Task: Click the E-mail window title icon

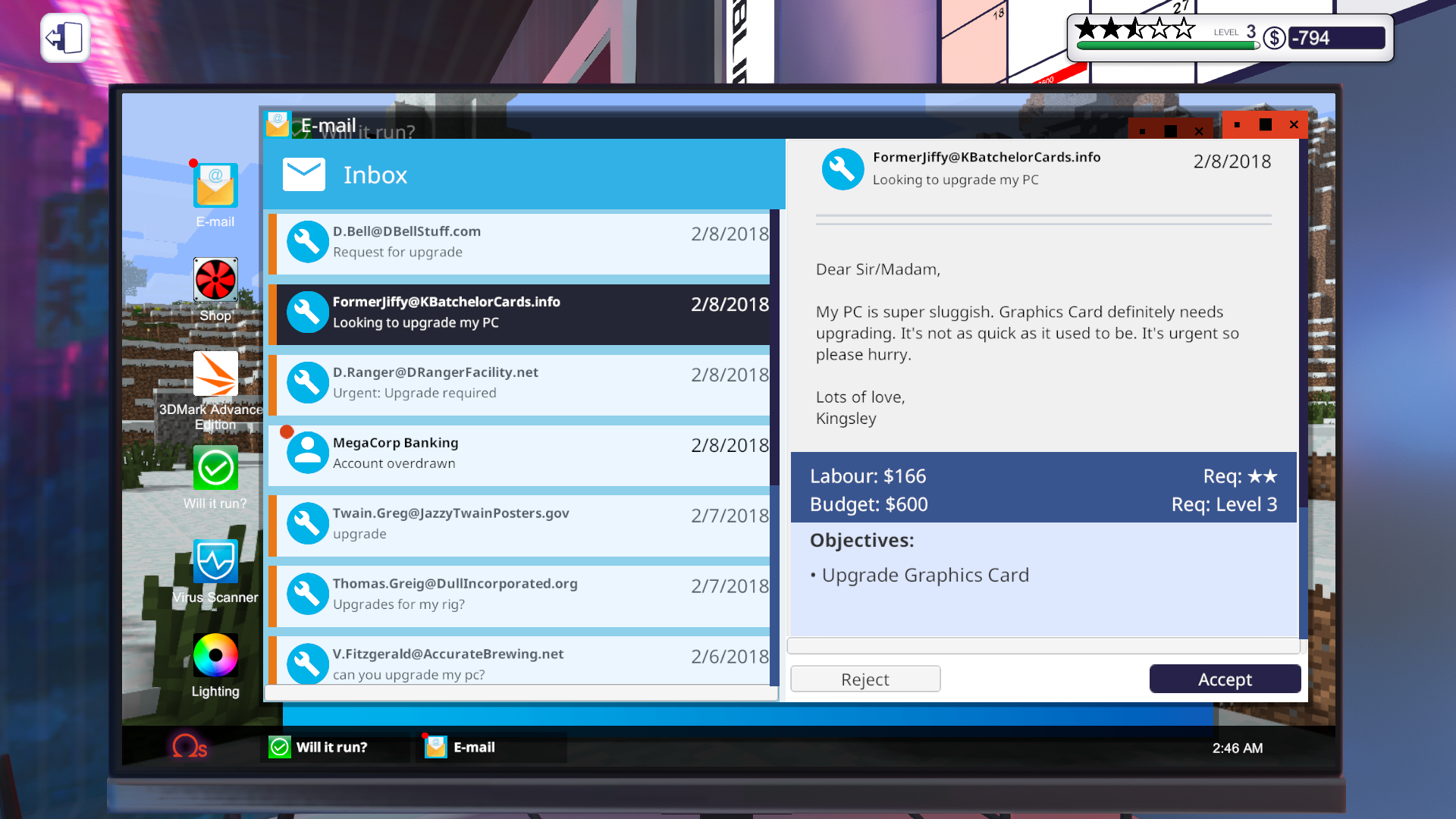Action: pos(278,124)
